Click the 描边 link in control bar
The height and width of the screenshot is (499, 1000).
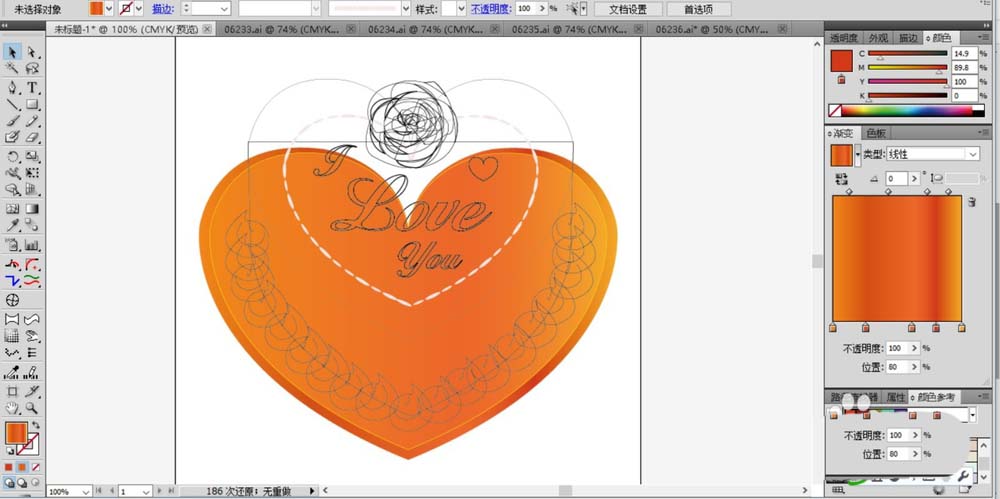(161, 9)
